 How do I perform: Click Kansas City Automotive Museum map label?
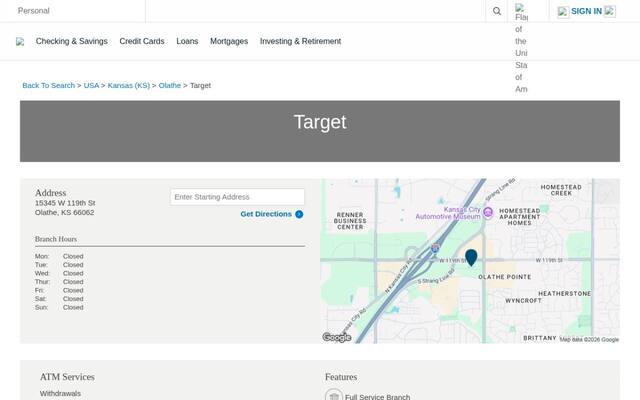point(448,213)
